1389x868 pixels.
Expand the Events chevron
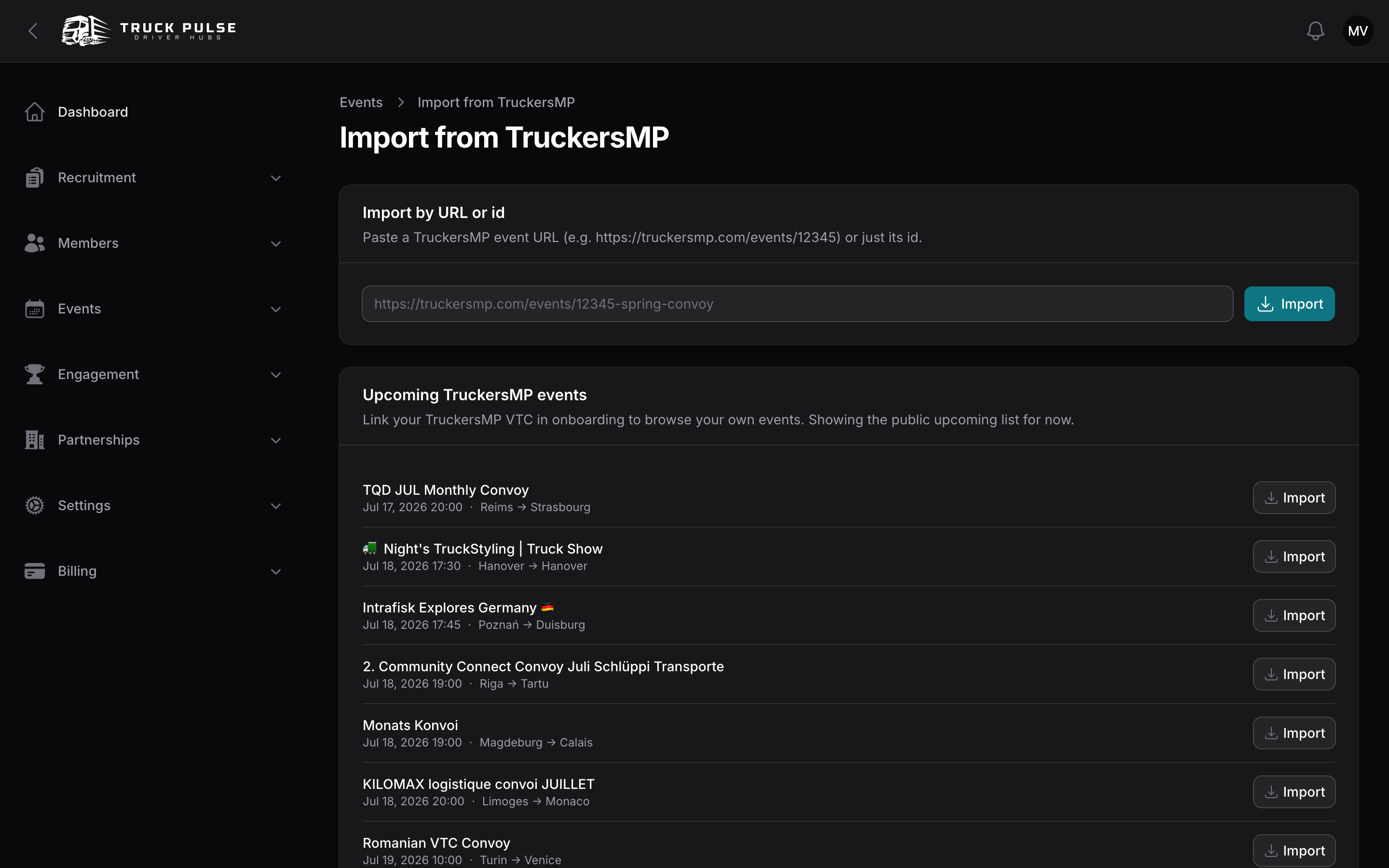point(275,309)
